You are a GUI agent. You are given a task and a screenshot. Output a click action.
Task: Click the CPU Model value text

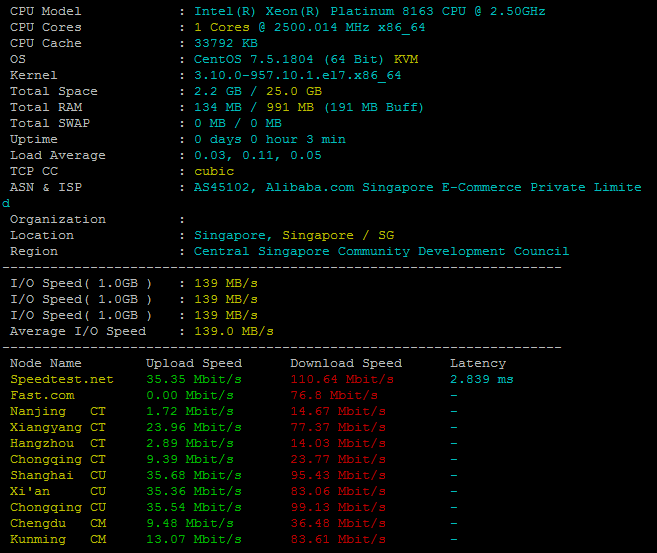[x=370, y=11]
